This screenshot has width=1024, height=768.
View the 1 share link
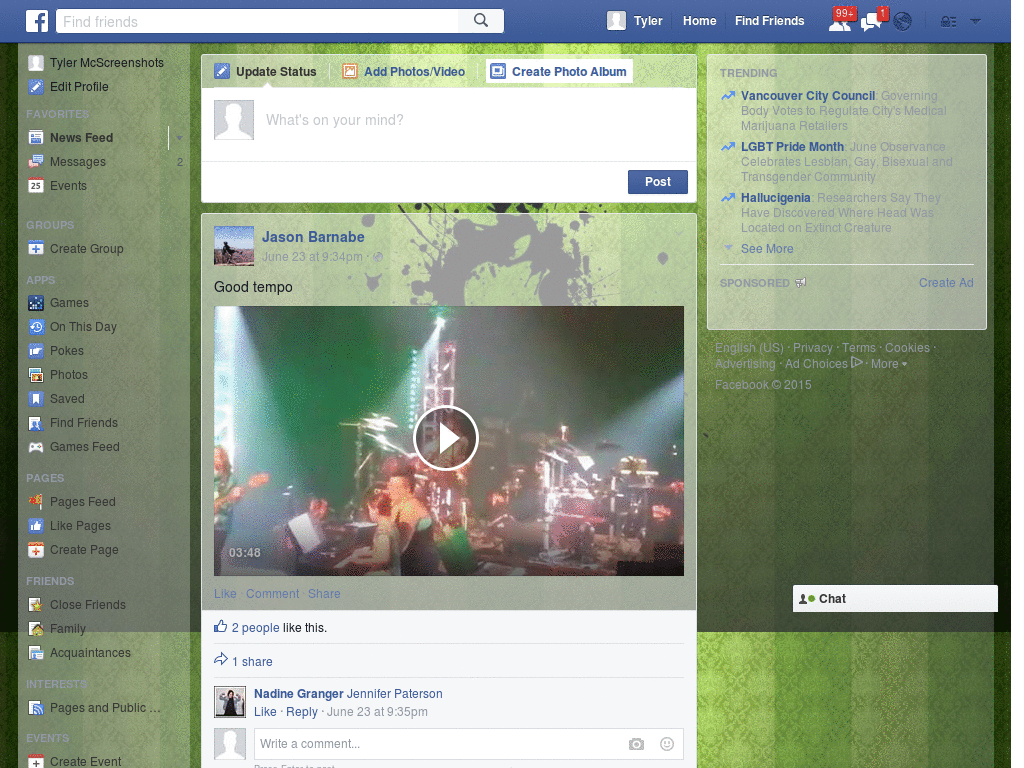(x=252, y=662)
